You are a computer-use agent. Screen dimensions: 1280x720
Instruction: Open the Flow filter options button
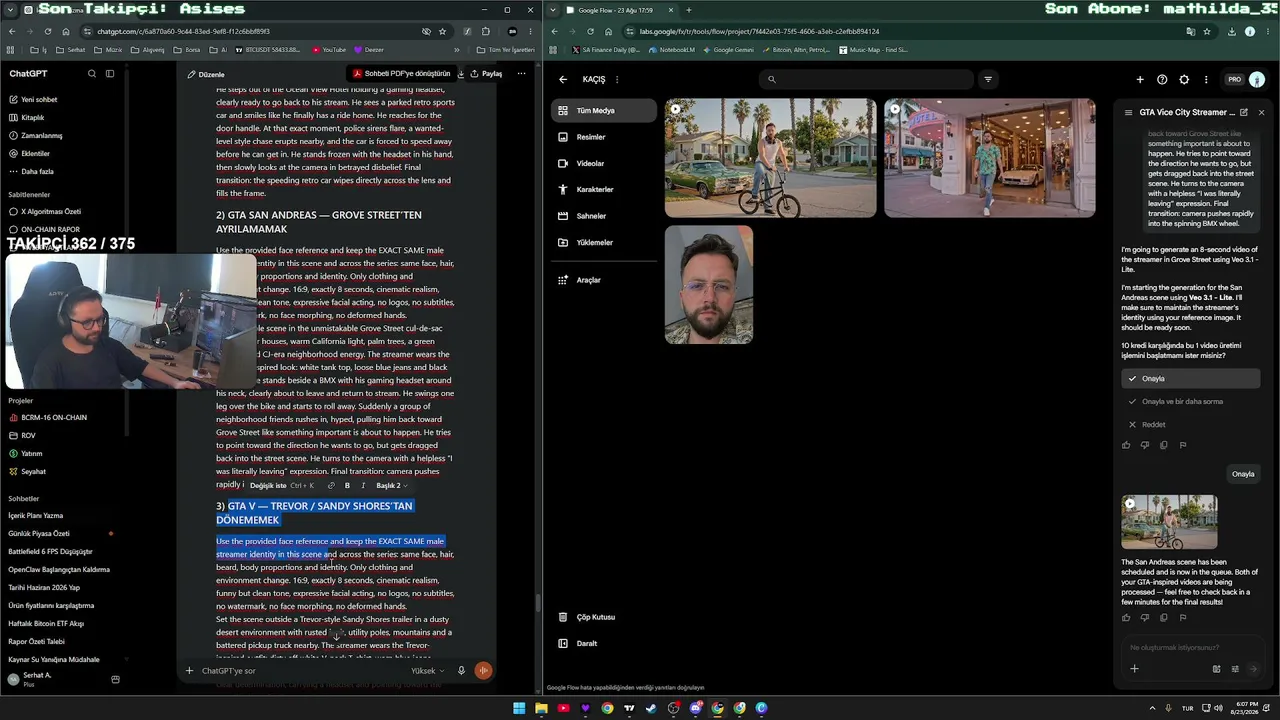coord(988,79)
